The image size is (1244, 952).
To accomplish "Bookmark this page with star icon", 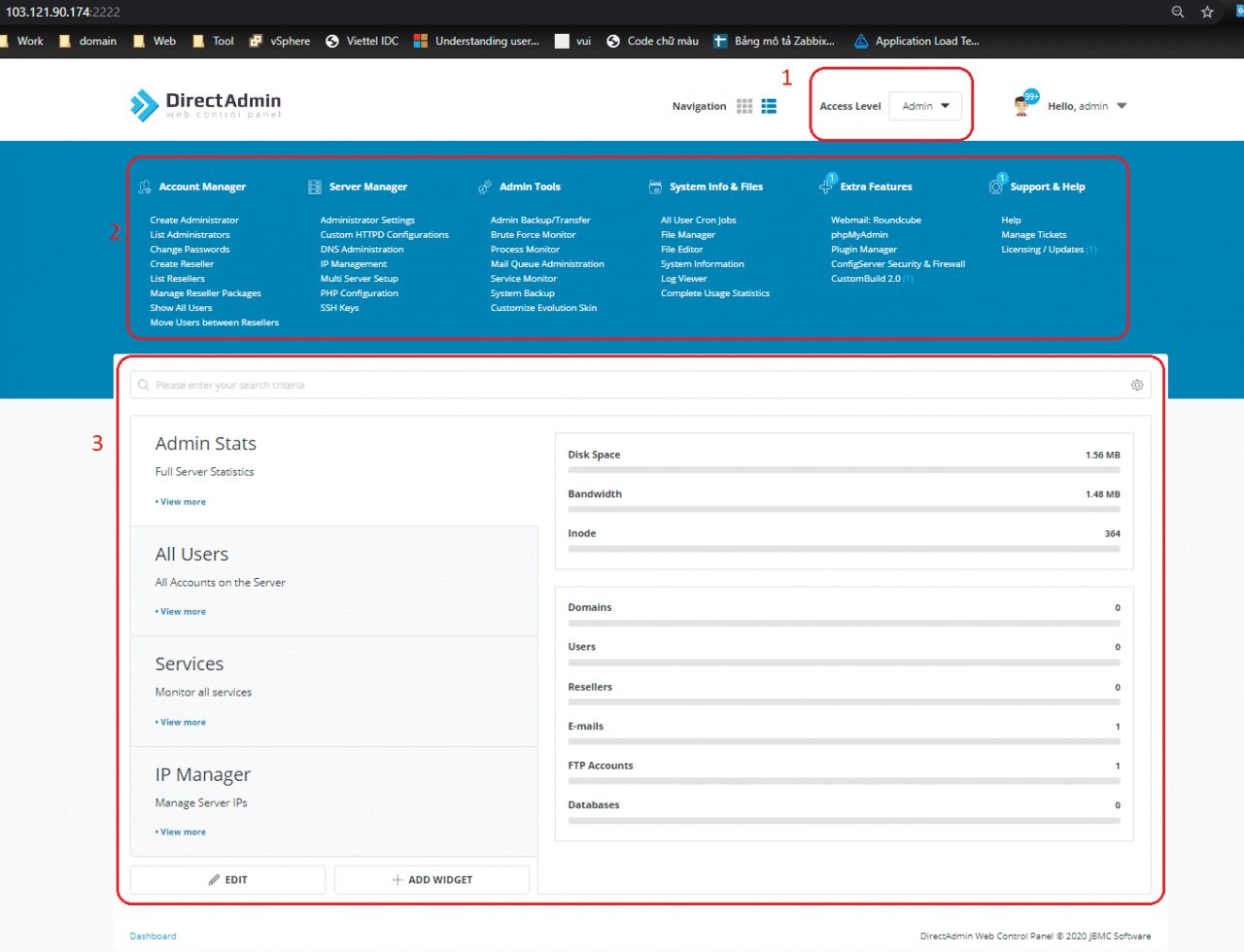I will pos(1207,12).
